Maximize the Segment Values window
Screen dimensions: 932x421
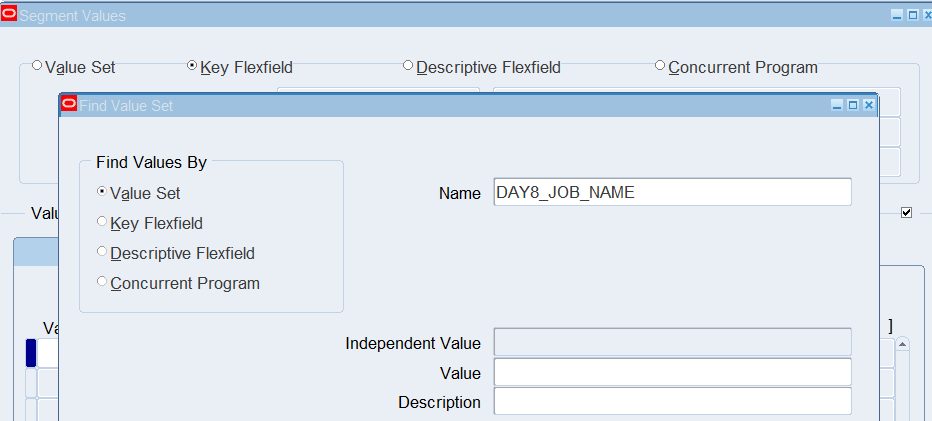913,15
